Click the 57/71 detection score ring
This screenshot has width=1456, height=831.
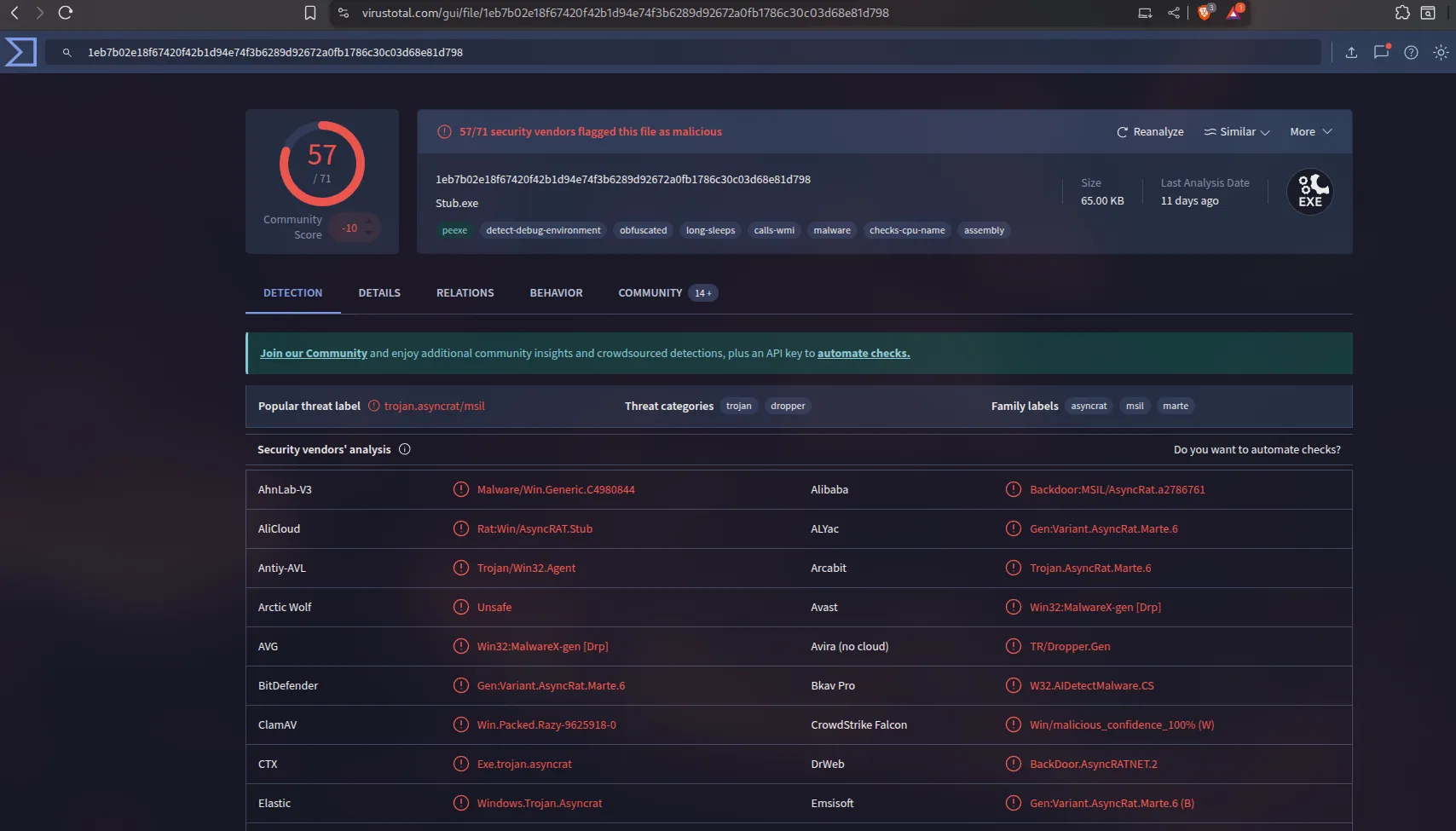[x=322, y=164]
